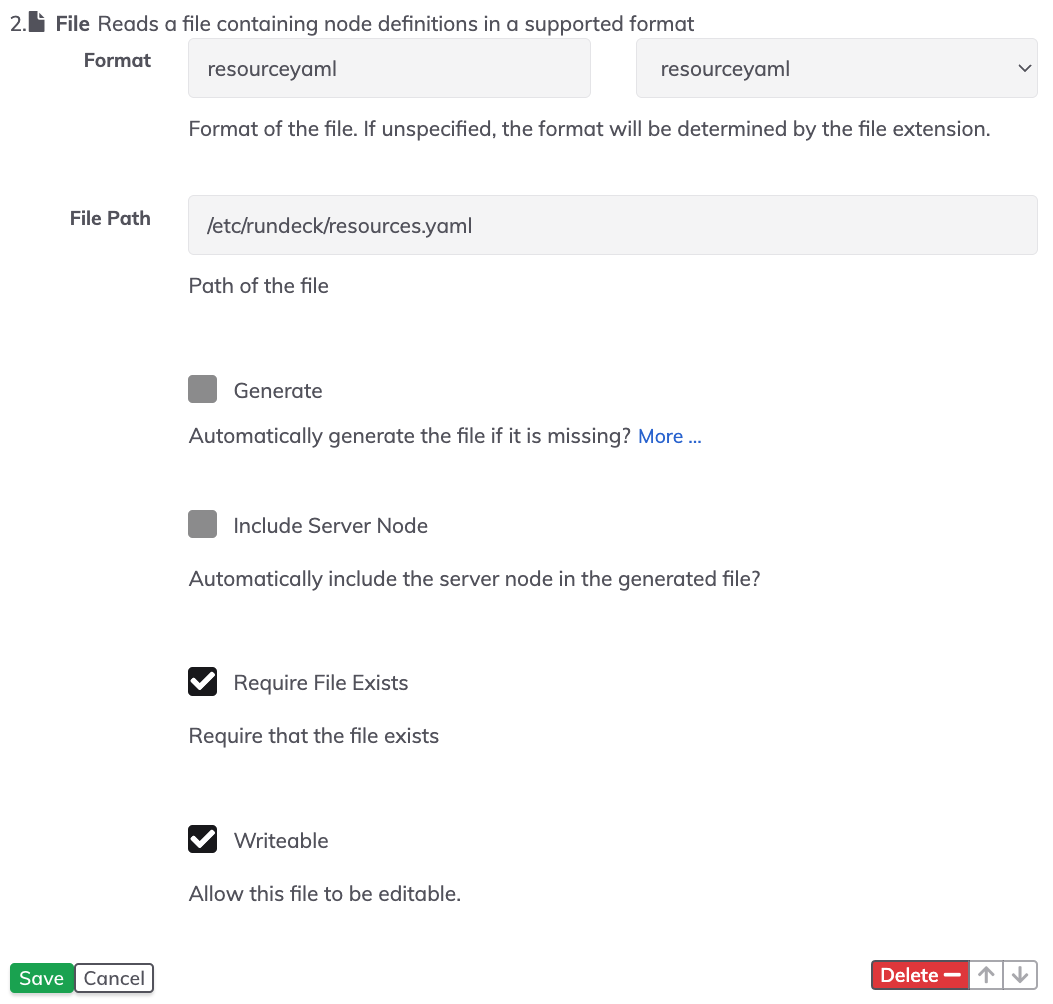Click the File source document icon
1053x1004 pixels.
click(37, 22)
